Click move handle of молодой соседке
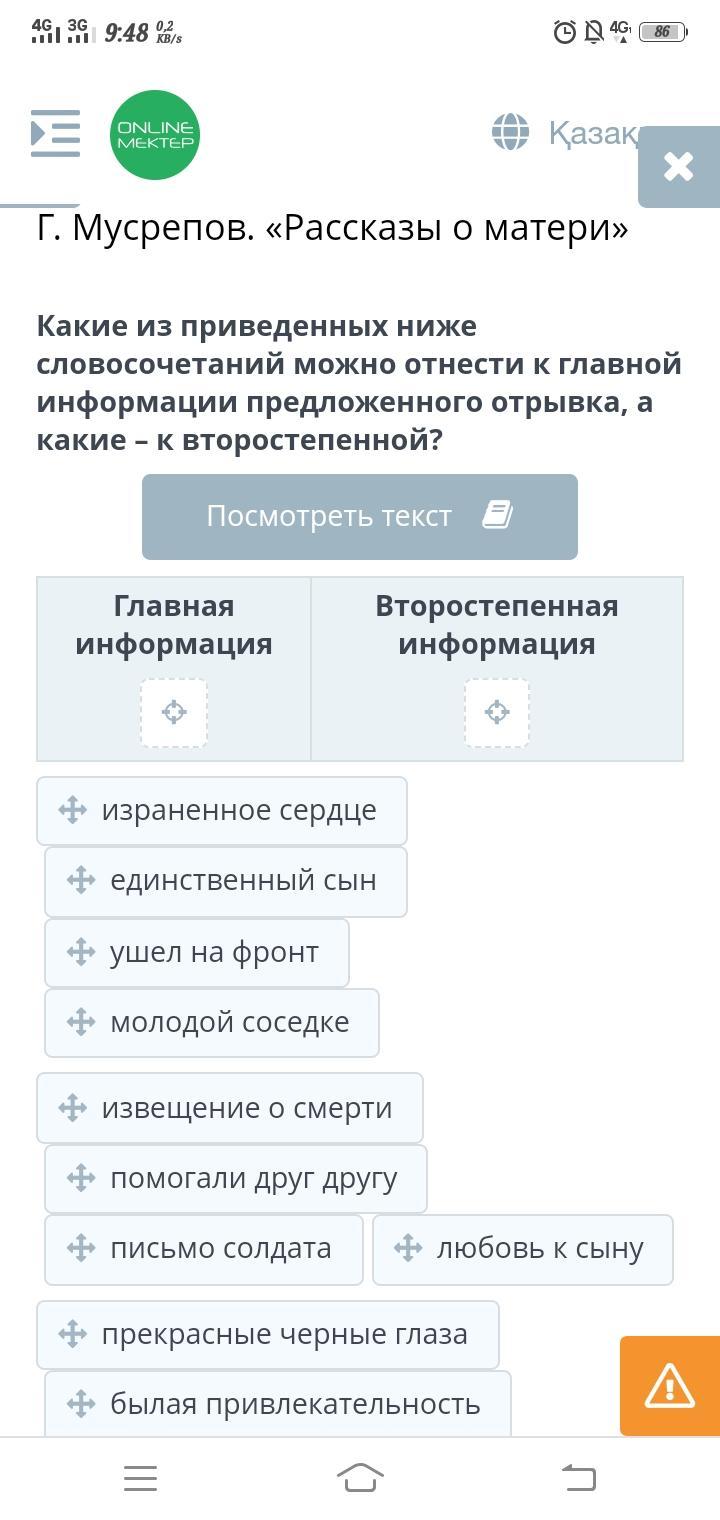 click(81, 1022)
